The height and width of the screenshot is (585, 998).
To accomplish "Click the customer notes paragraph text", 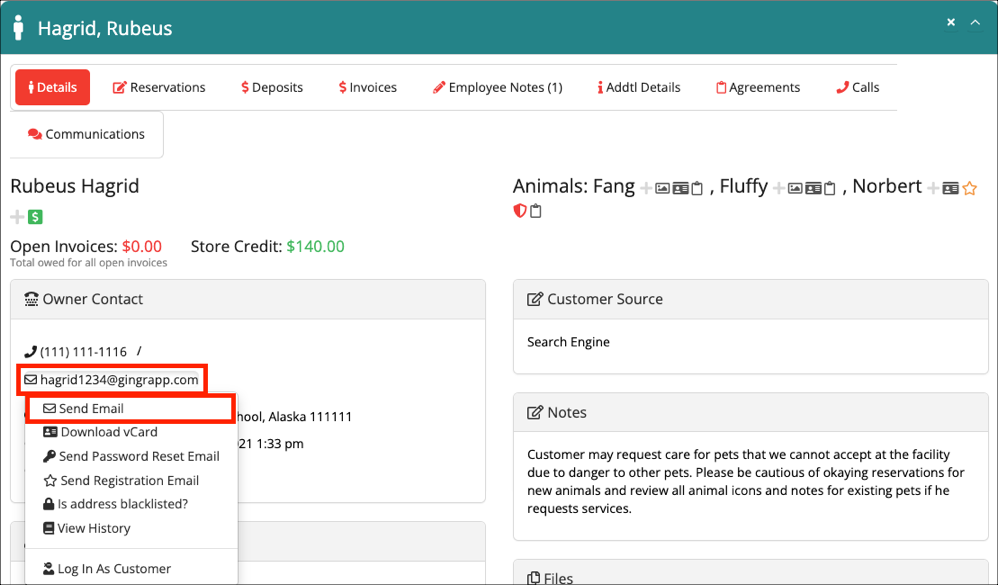I will (746, 481).
